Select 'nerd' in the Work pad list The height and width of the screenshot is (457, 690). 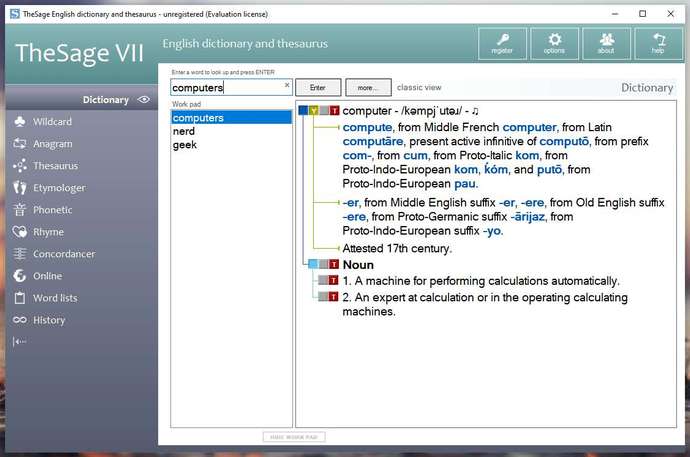[184, 131]
